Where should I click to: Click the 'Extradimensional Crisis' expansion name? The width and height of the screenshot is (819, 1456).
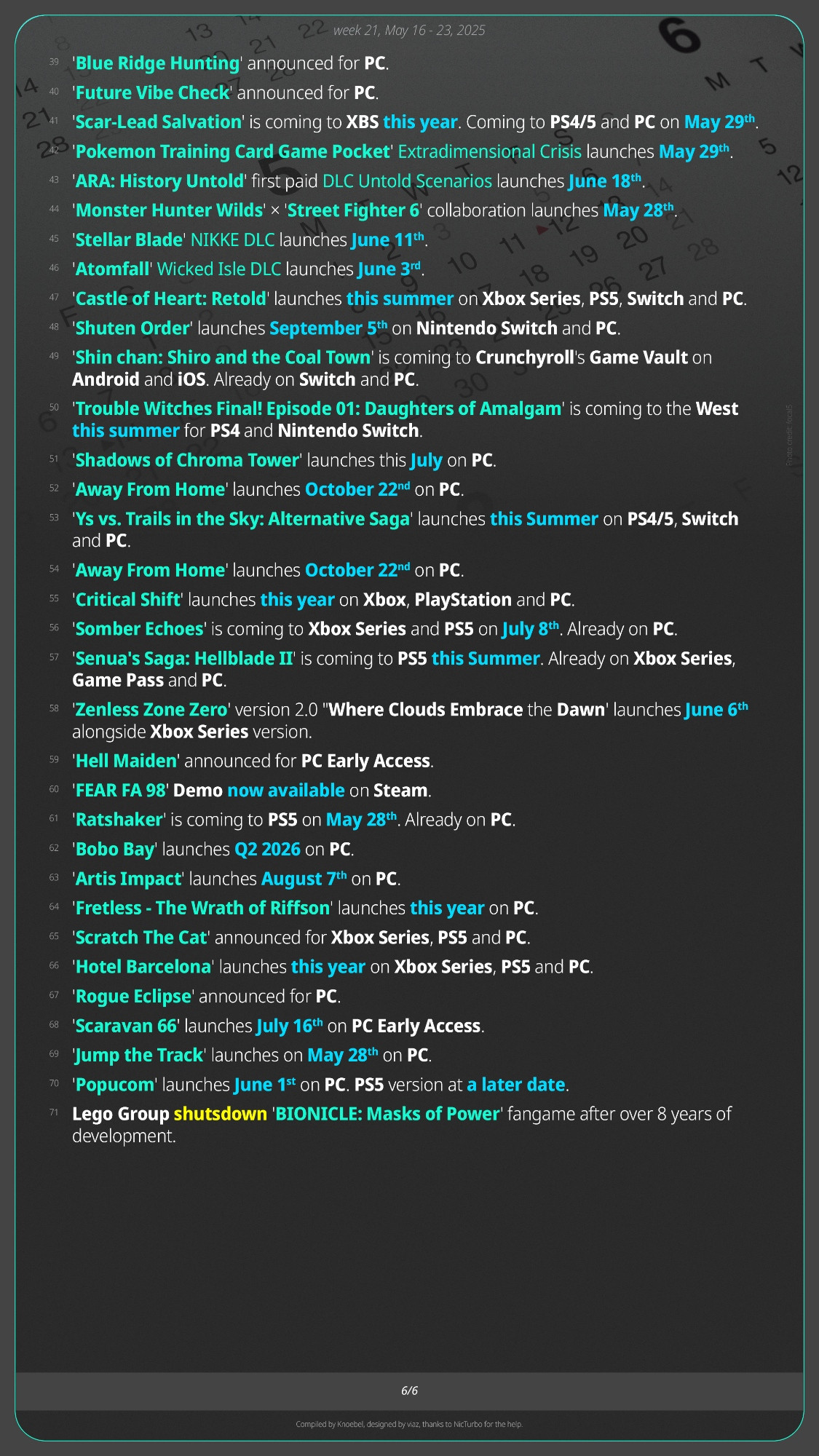[x=490, y=151]
